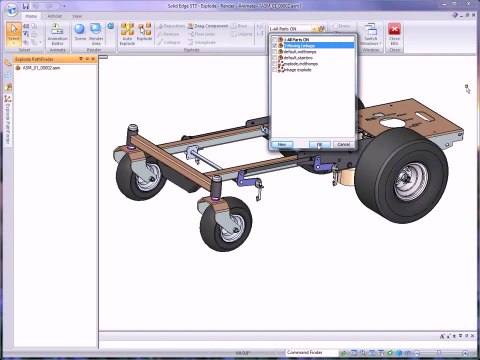Click the blue sphere view style icon
This screenshot has width=480, height=360.
pyautogui.click(x=399, y=353)
